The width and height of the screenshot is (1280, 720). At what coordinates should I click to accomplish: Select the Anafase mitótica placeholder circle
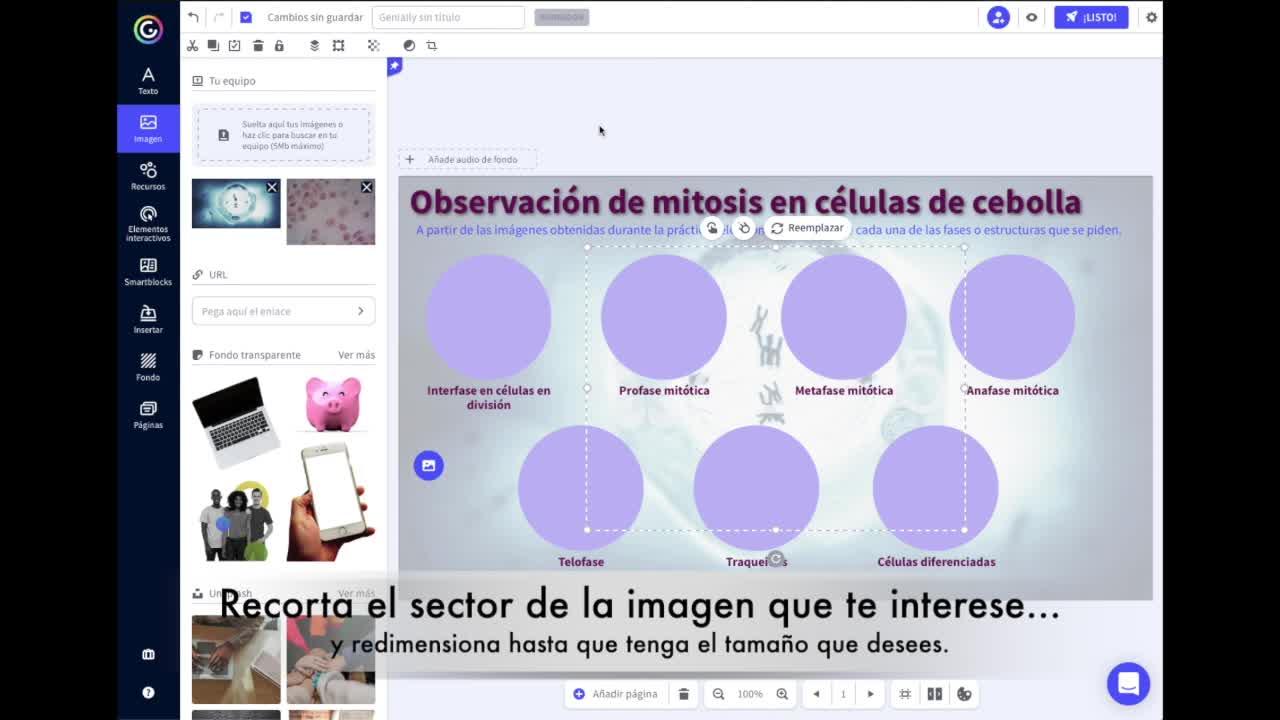coord(1012,316)
